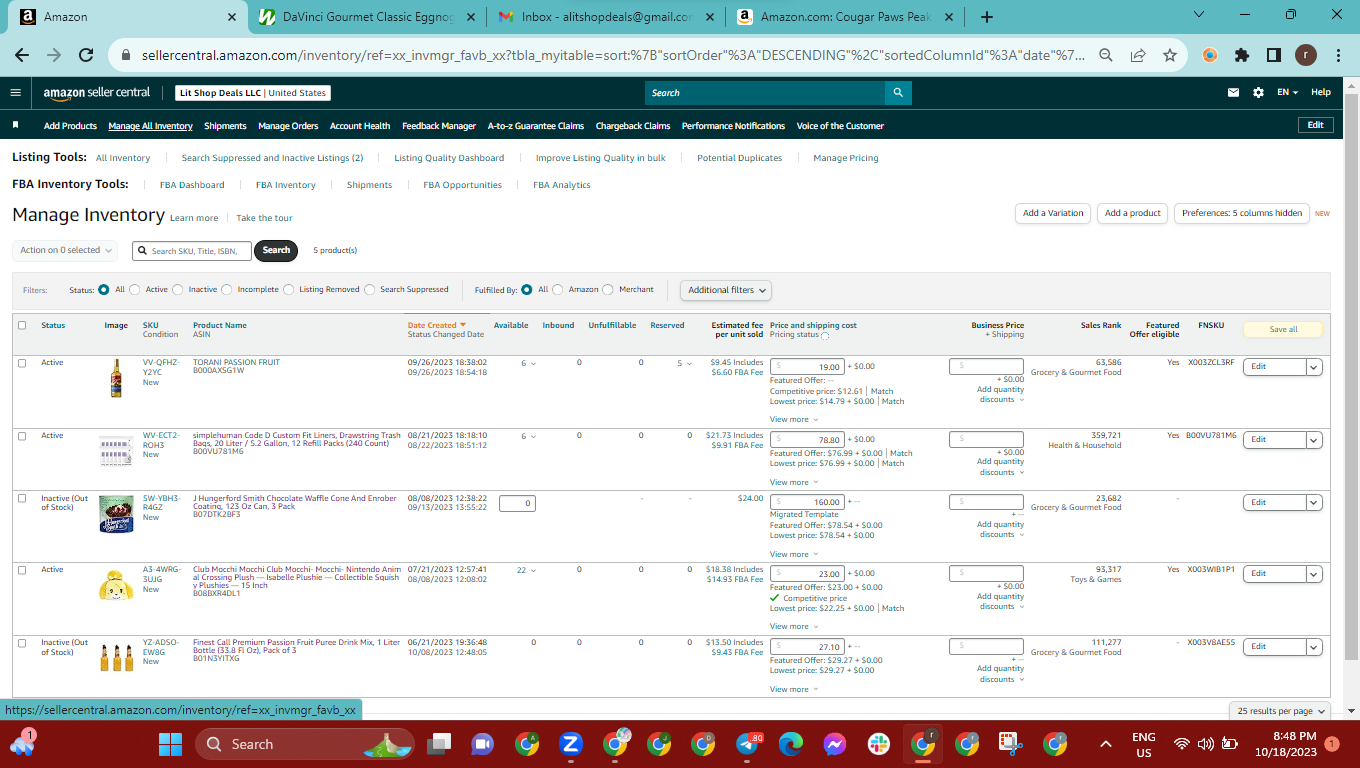The image size is (1360, 768).
Task: Go to Manage Orders in the navigation bar
Action: coord(288,126)
